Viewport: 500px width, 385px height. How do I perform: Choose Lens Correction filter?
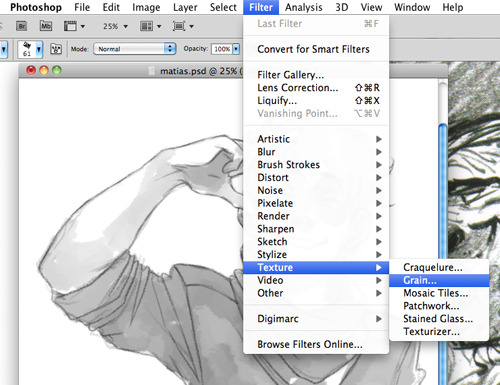tap(316, 88)
